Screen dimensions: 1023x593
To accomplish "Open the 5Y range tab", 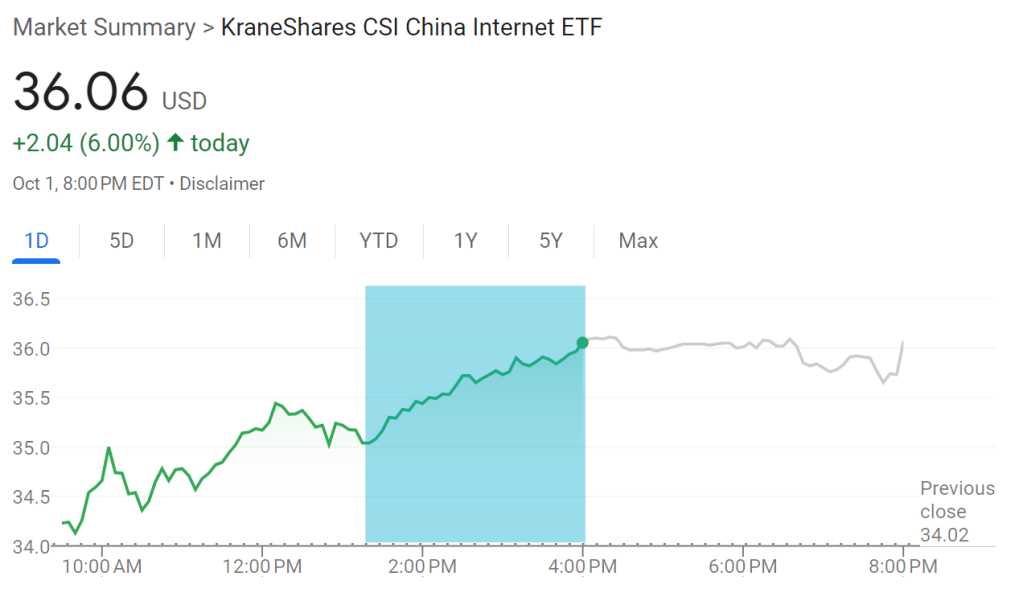I will pos(550,241).
